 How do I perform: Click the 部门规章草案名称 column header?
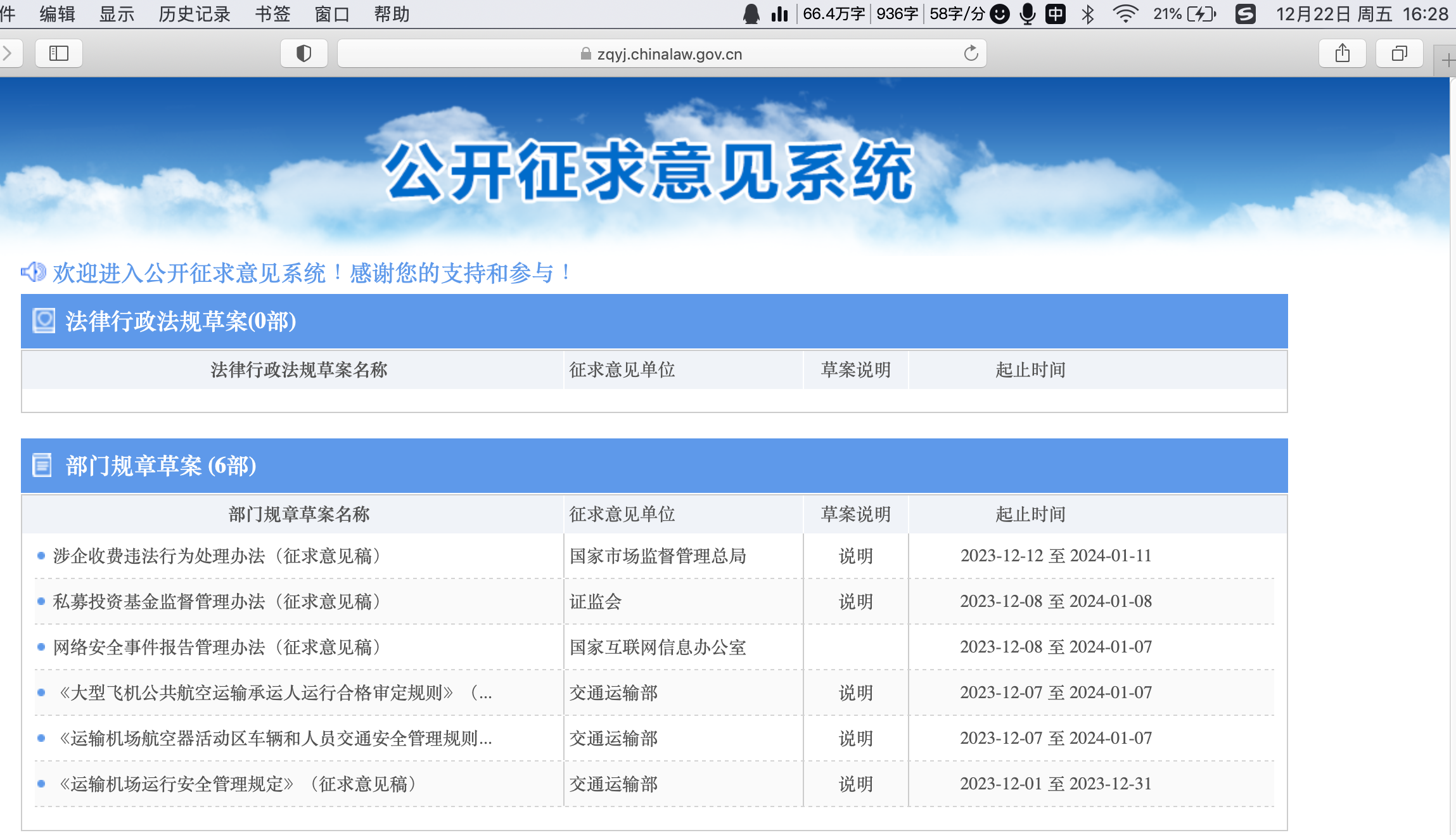pyautogui.click(x=299, y=514)
